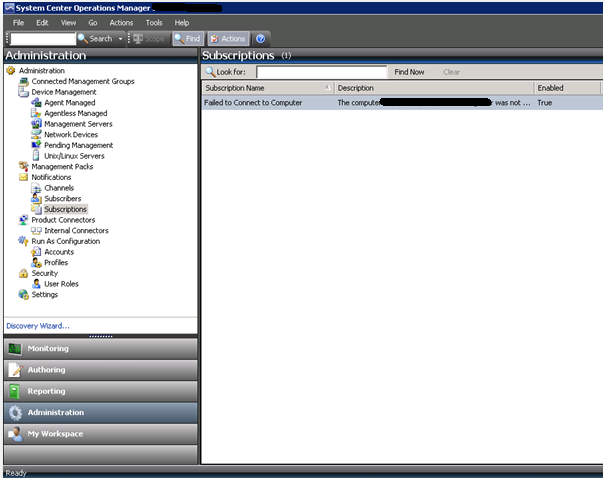
Task: Open the Go menu
Action: tap(93, 23)
